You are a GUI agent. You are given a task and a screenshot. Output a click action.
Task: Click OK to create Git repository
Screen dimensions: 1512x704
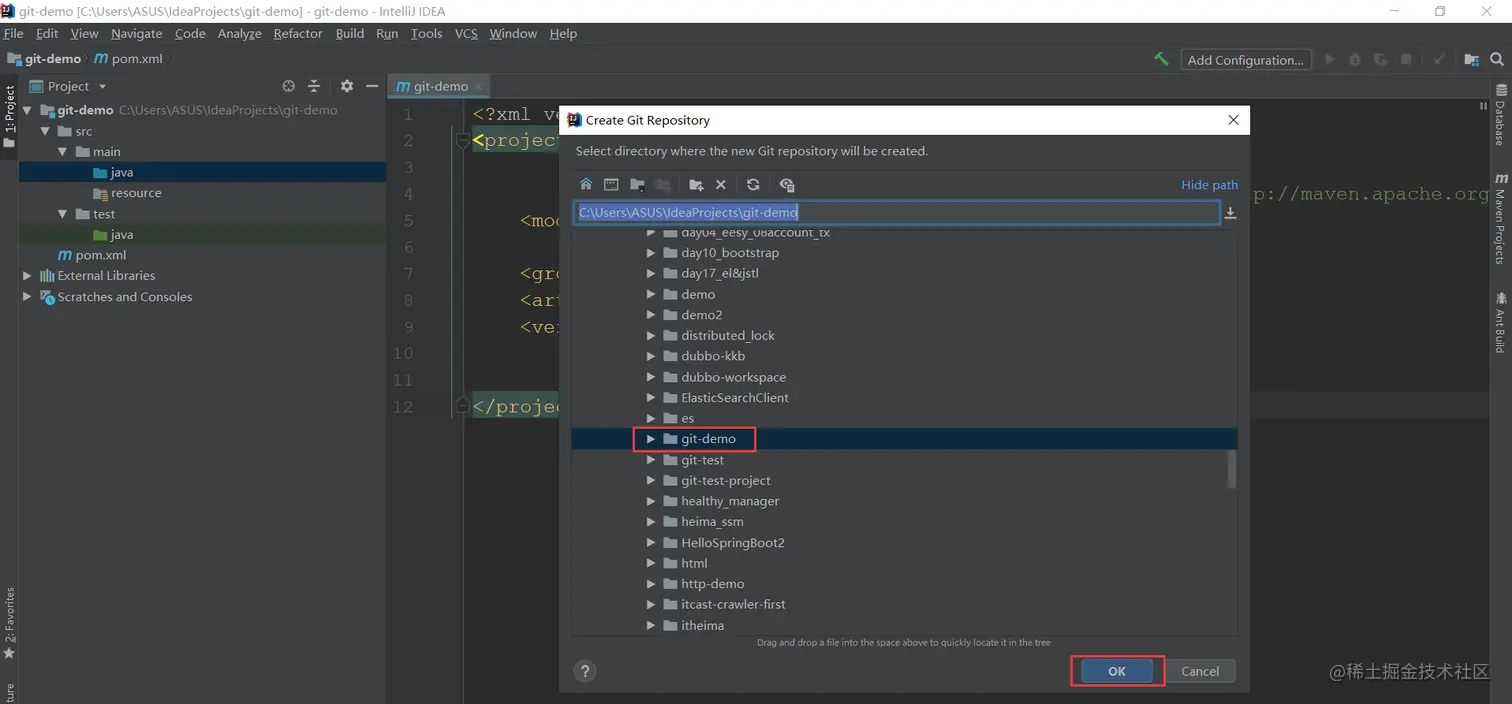(x=1117, y=671)
